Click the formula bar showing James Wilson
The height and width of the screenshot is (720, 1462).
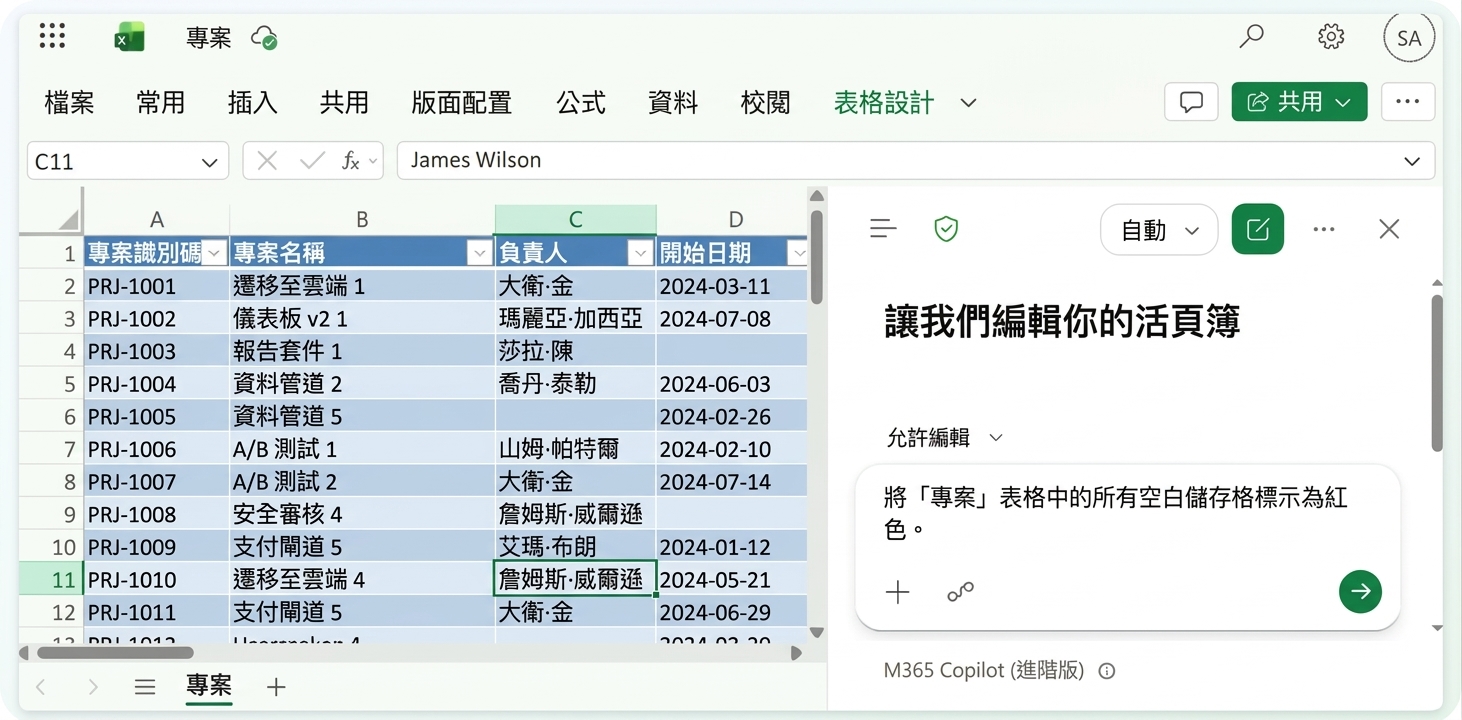pyautogui.click(x=916, y=161)
